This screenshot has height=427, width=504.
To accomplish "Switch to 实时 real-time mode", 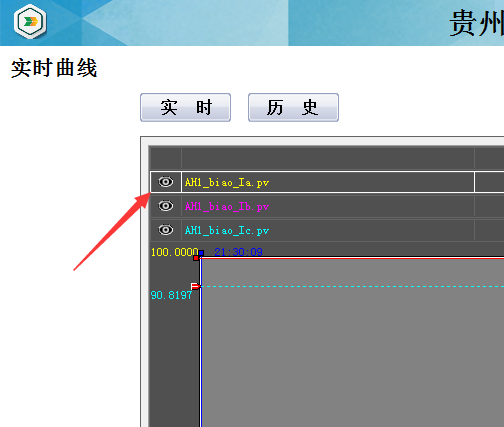I will pyautogui.click(x=185, y=107).
